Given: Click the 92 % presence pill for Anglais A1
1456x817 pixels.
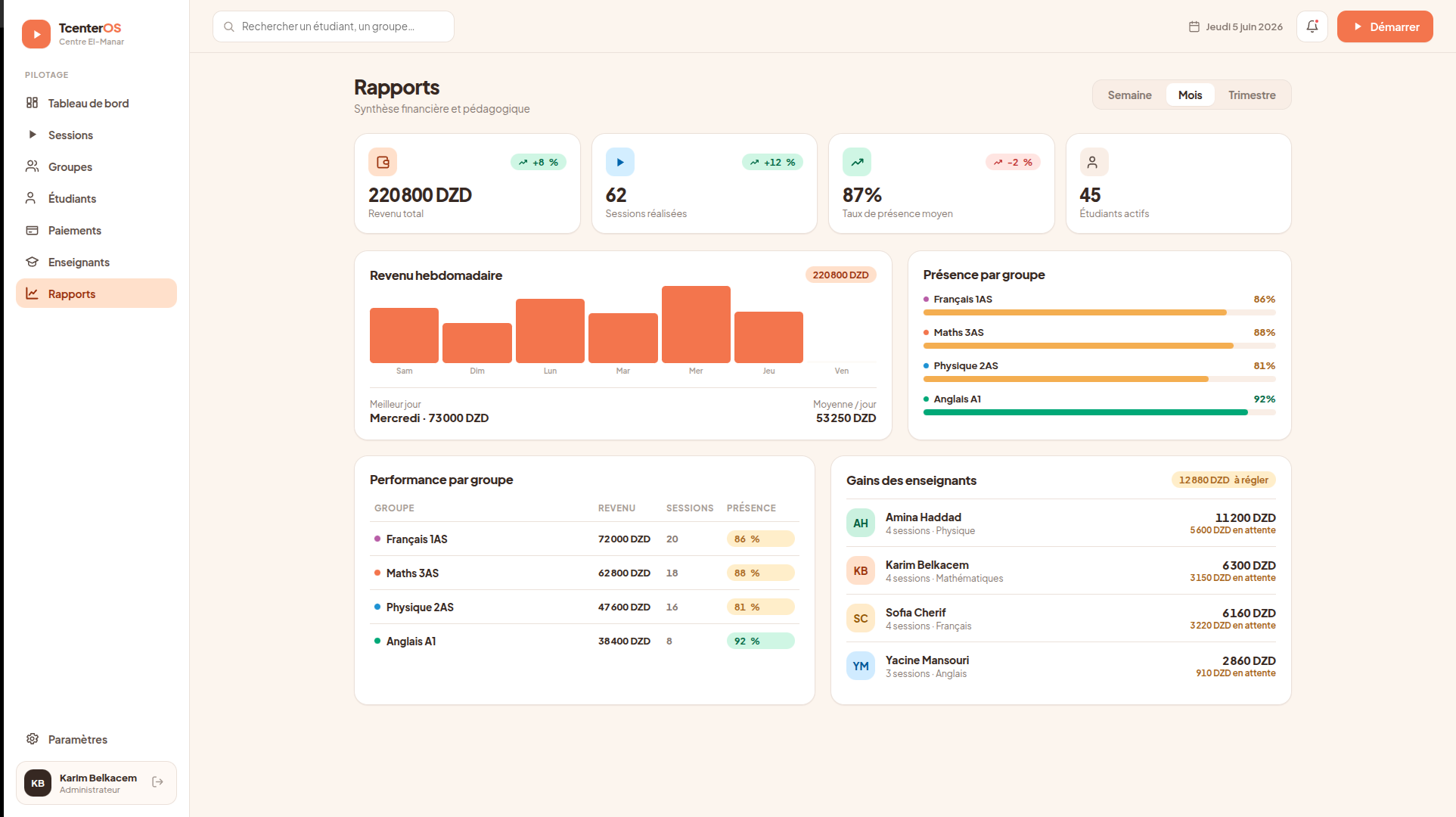Looking at the screenshot, I should [x=760, y=641].
